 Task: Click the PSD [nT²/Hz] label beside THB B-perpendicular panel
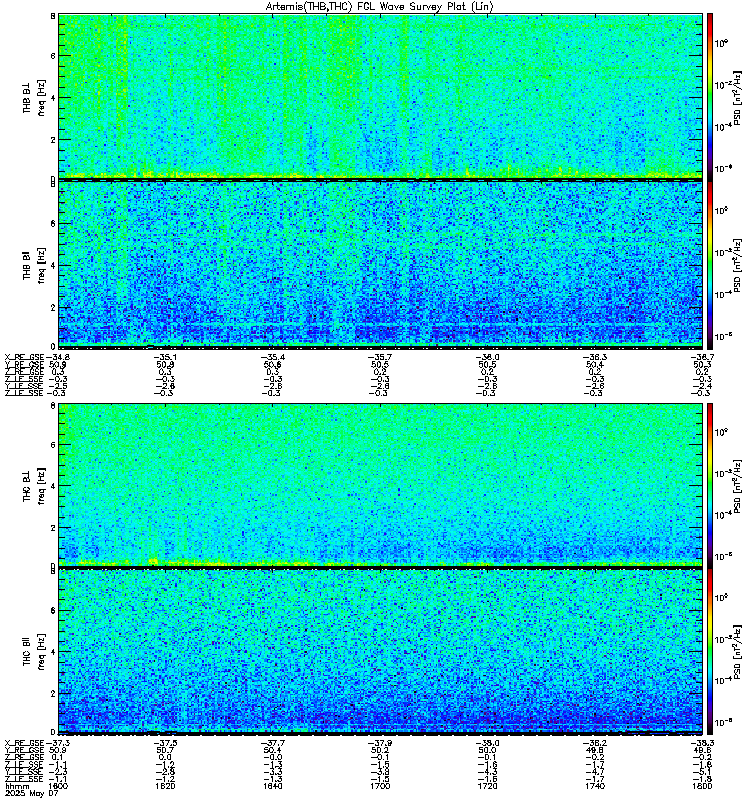click(737, 97)
